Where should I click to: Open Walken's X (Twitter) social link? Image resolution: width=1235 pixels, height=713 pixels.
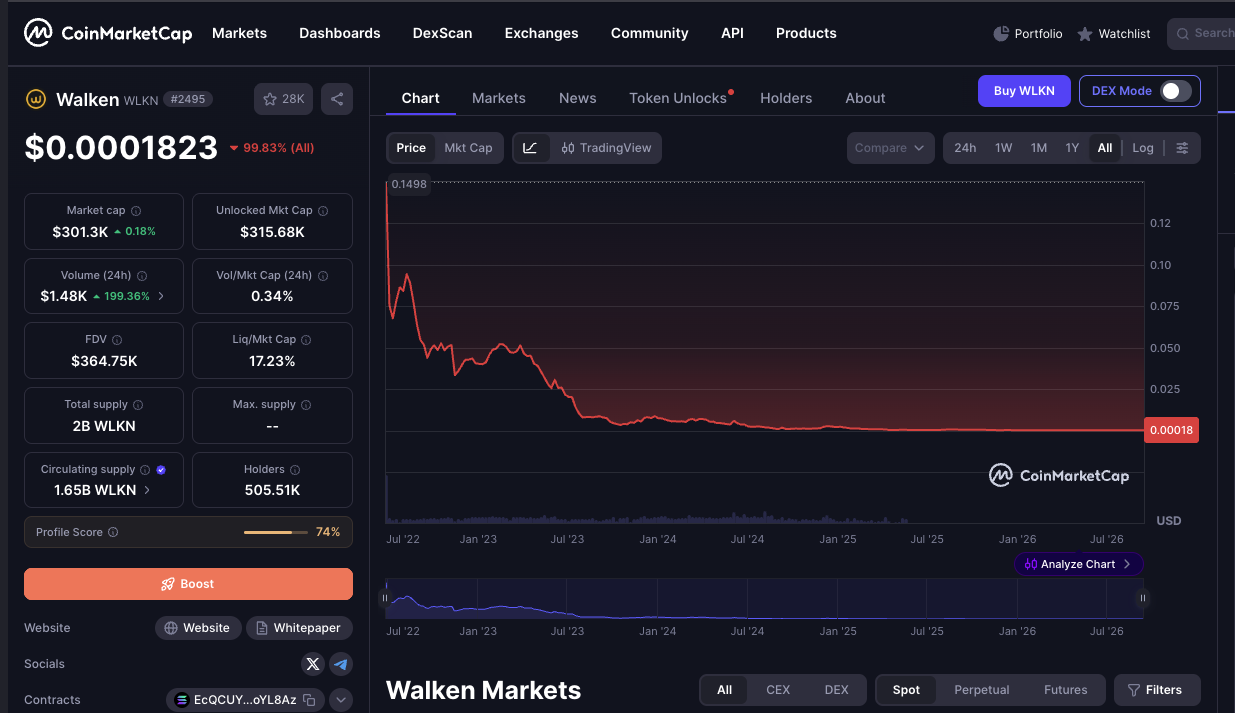click(x=313, y=664)
